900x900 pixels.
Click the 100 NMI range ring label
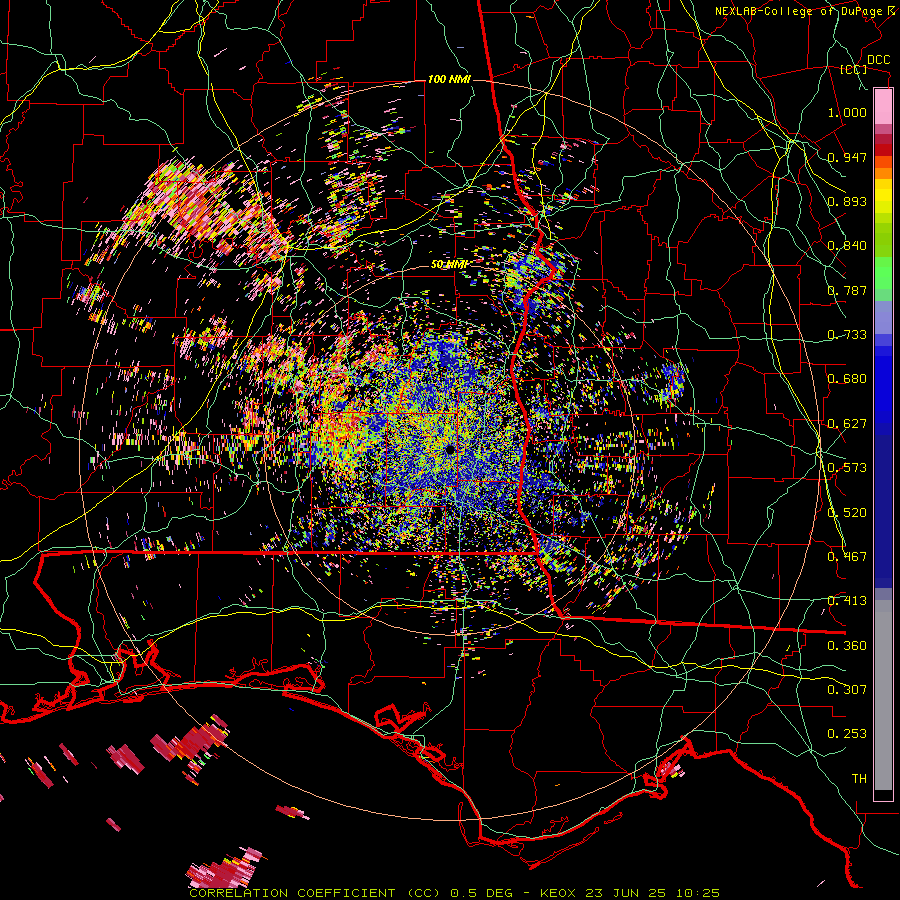pos(449,79)
